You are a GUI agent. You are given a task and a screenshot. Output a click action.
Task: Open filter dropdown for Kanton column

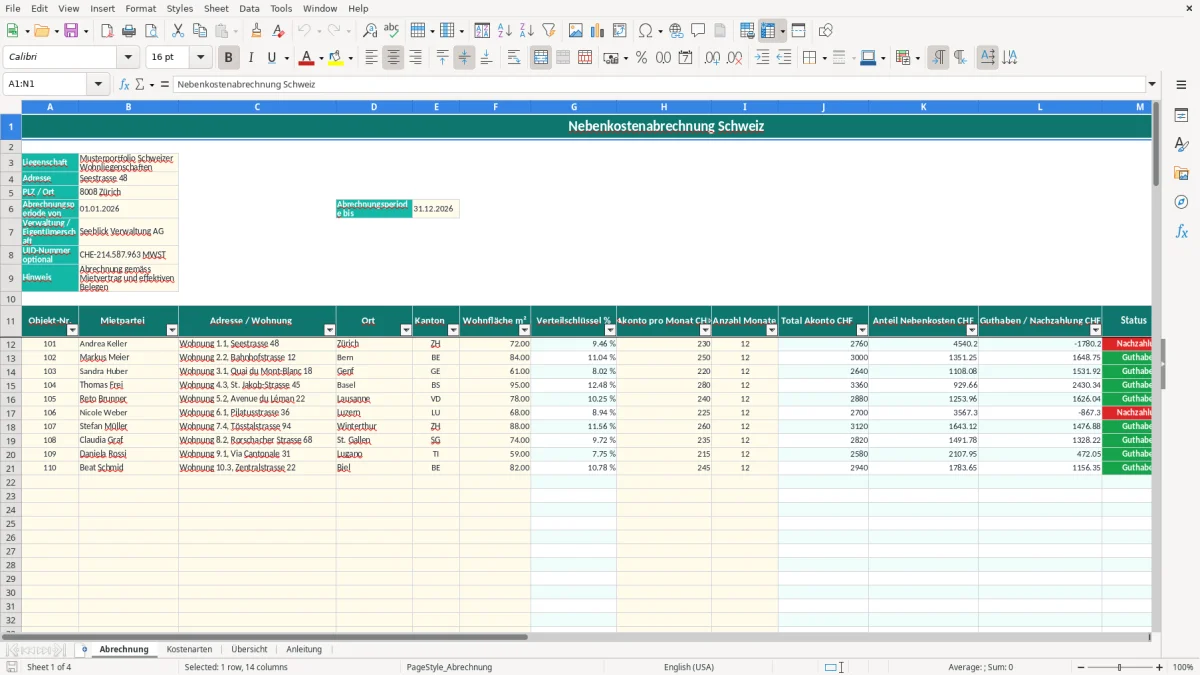coord(451,329)
